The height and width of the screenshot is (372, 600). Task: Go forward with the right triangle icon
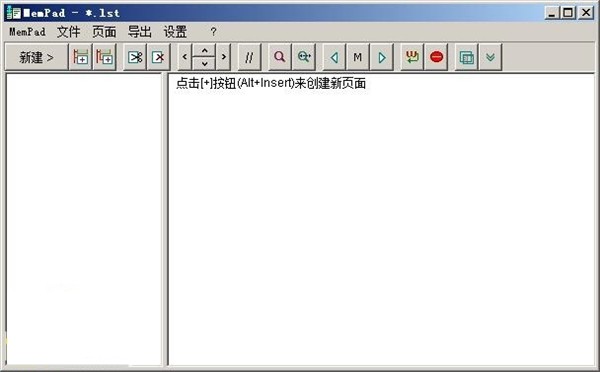point(382,57)
